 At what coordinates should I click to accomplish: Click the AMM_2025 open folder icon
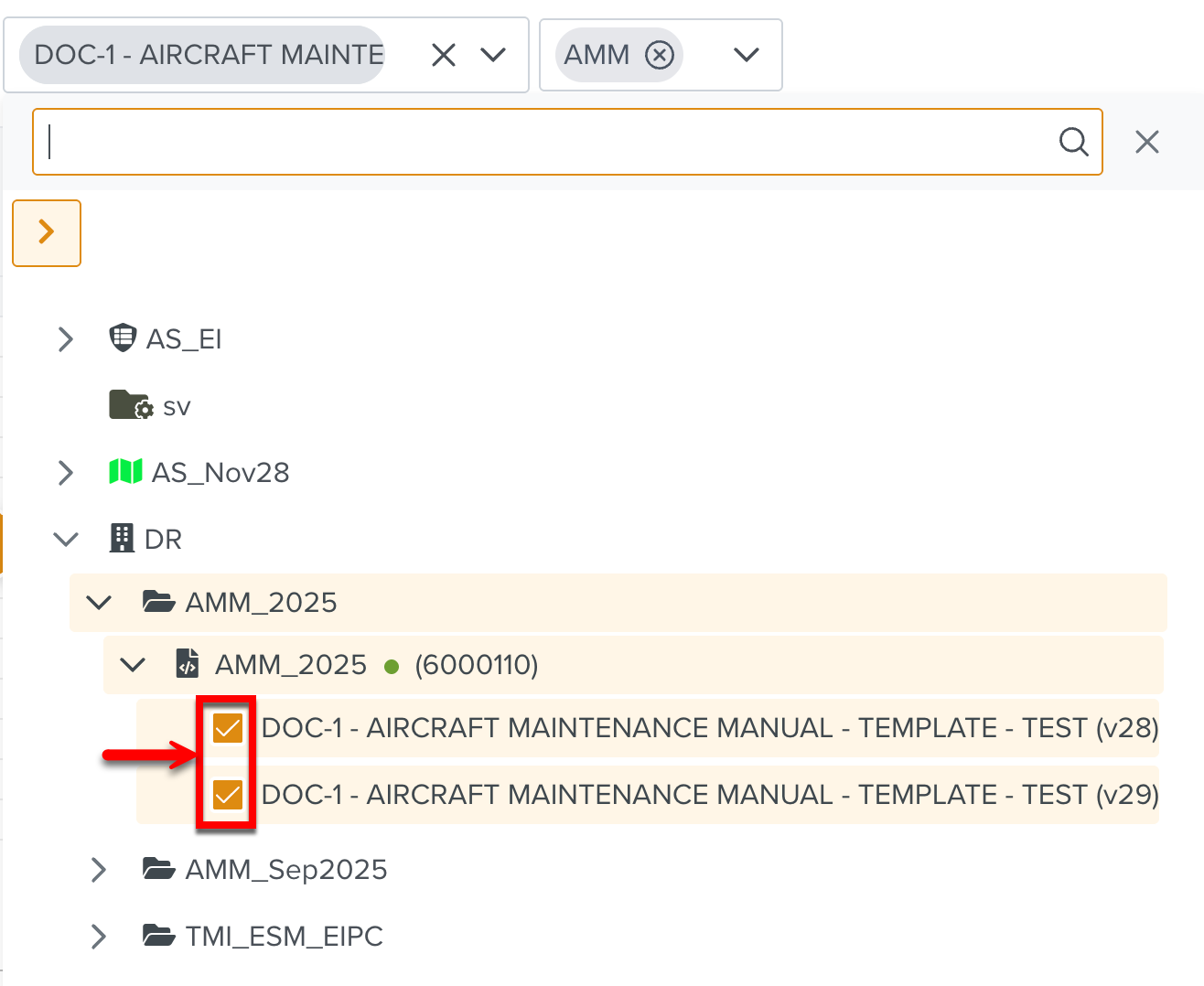coord(159,602)
